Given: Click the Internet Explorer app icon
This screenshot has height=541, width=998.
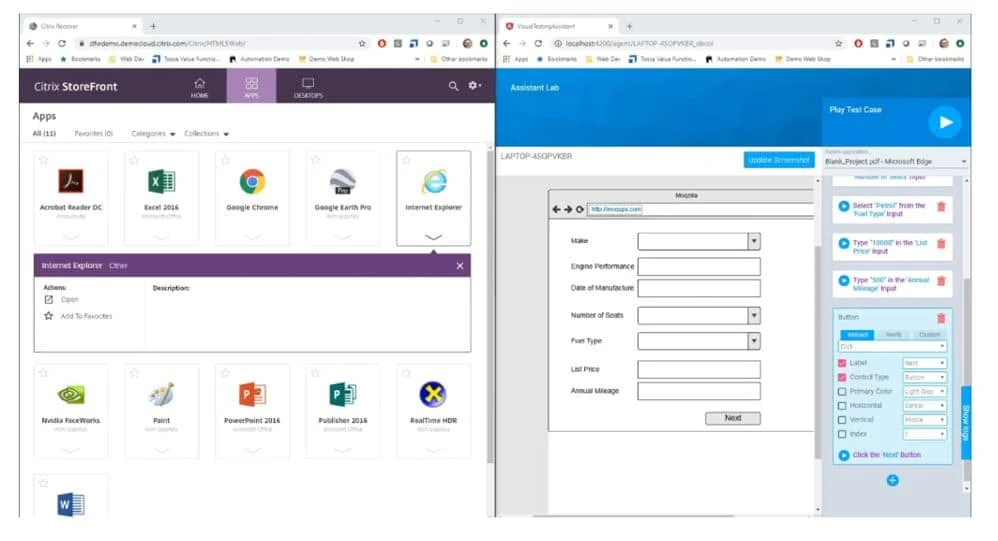Looking at the screenshot, I should 433,182.
